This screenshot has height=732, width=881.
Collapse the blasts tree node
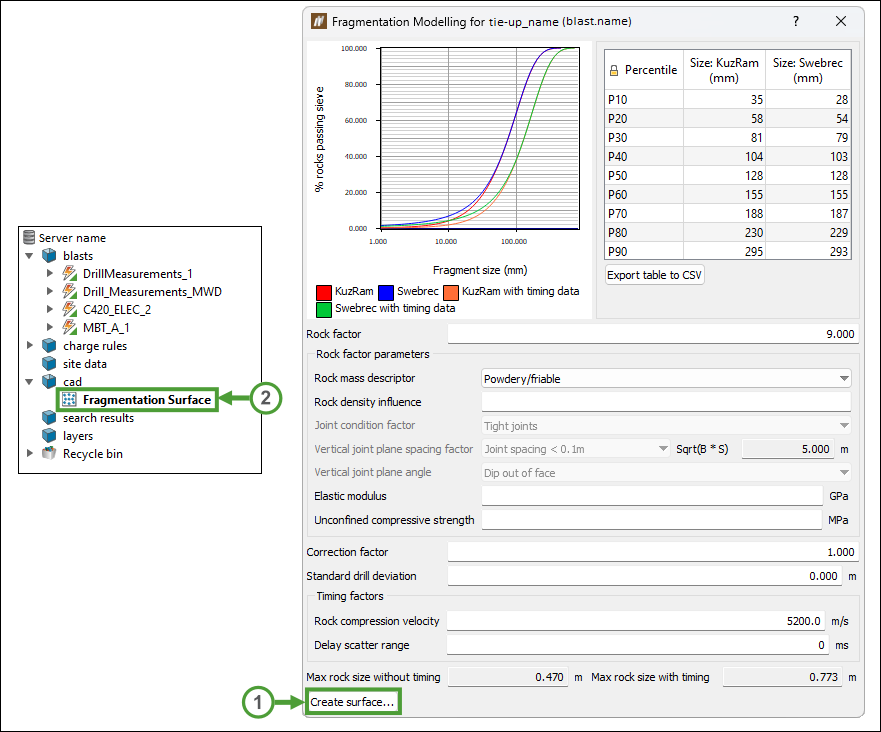29,256
